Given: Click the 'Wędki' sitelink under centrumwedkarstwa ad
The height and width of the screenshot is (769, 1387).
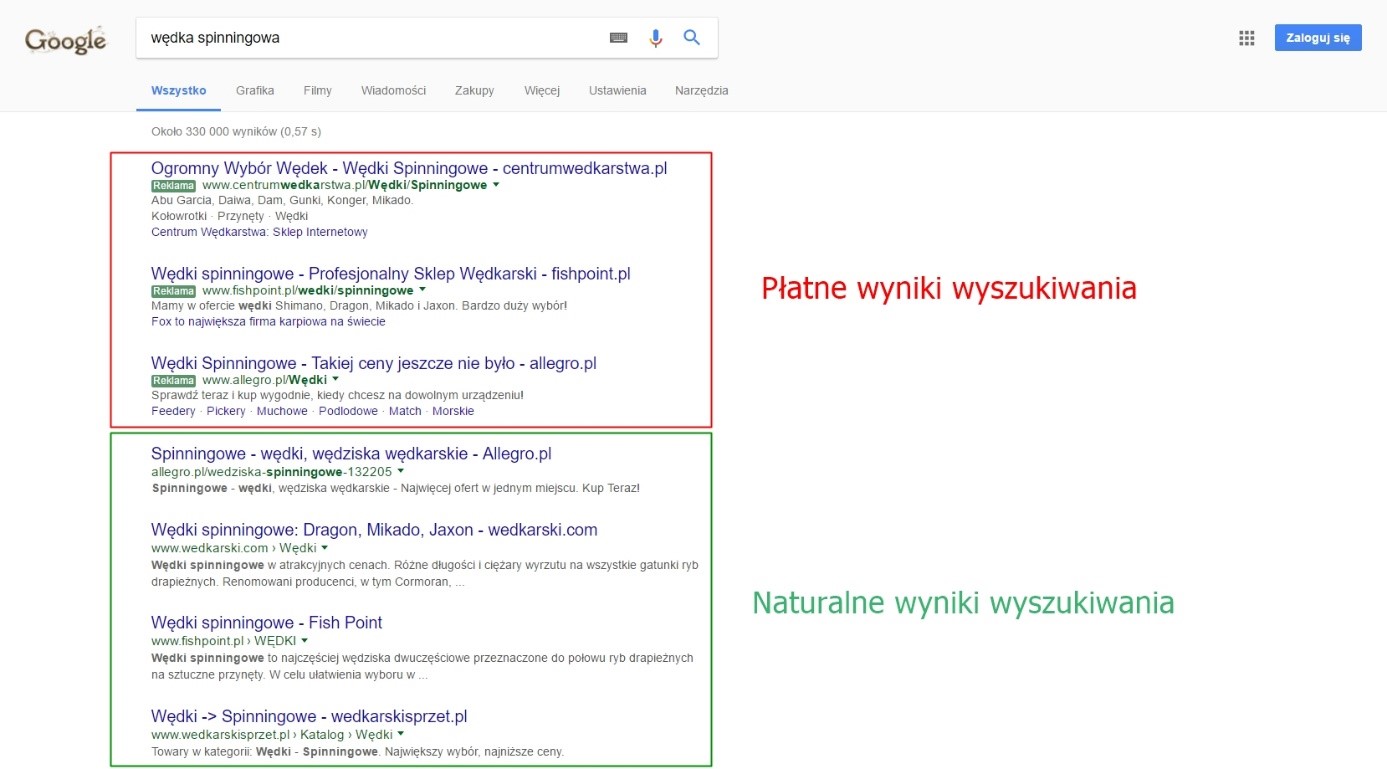Looking at the screenshot, I should (291, 216).
